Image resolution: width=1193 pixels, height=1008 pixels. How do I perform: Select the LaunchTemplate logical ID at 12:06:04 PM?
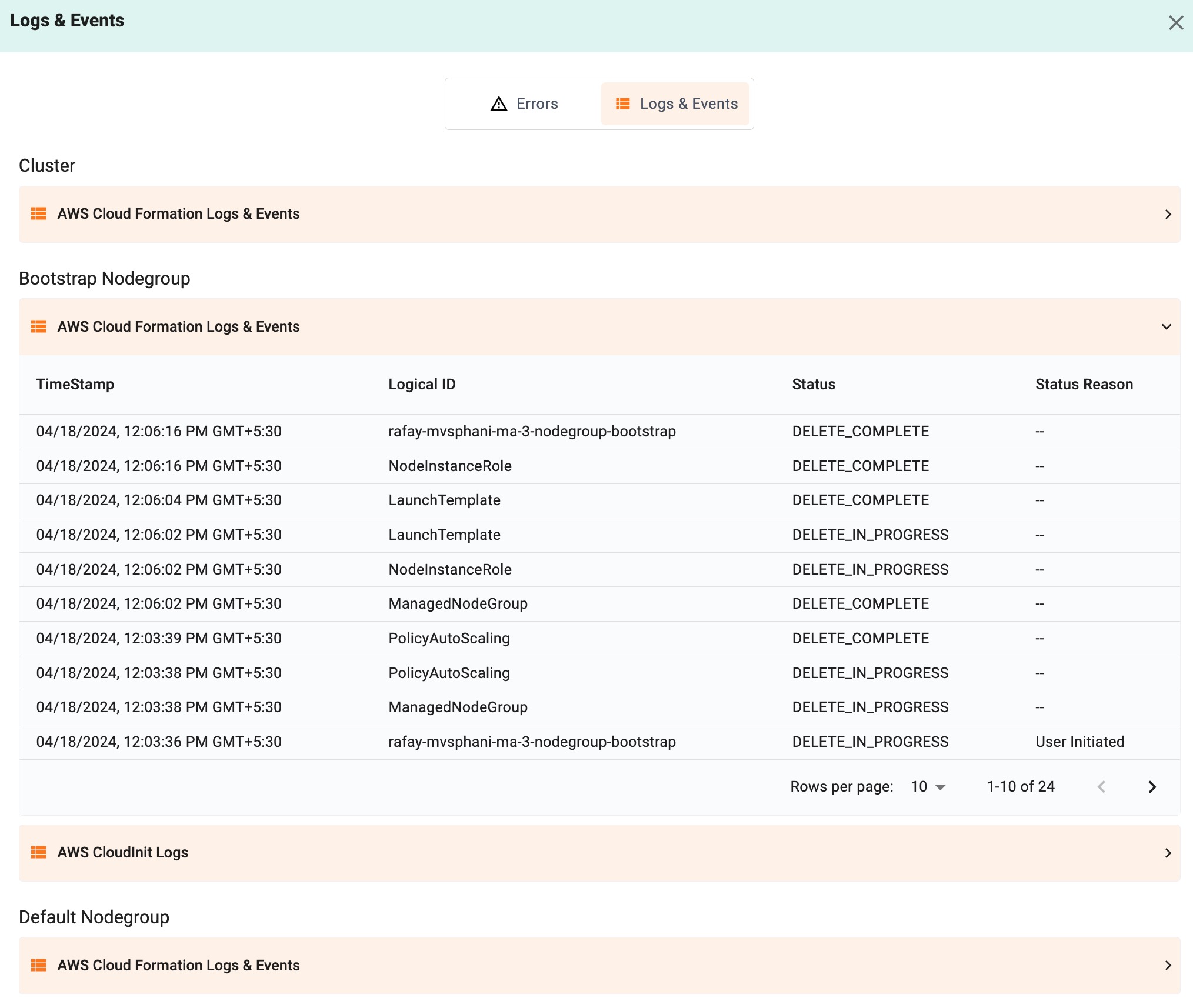coord(444,500)
